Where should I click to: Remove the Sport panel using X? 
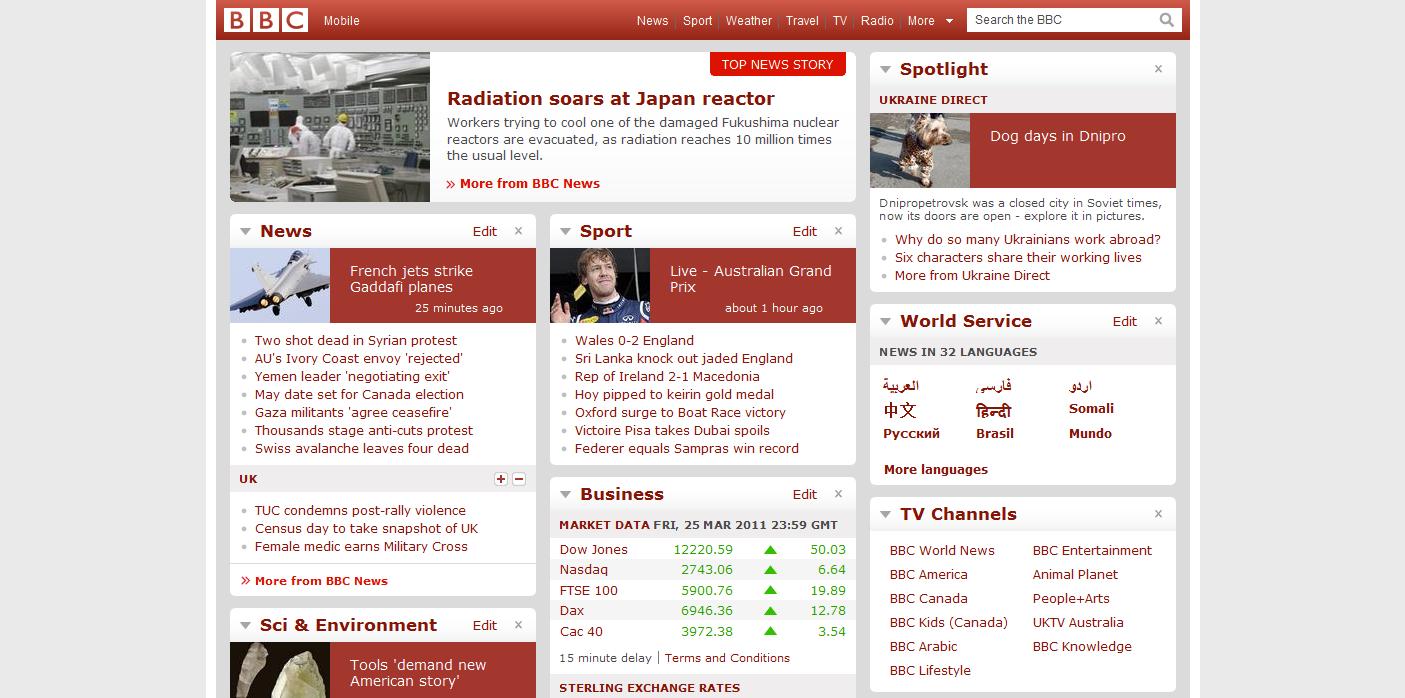click(838, 231)
